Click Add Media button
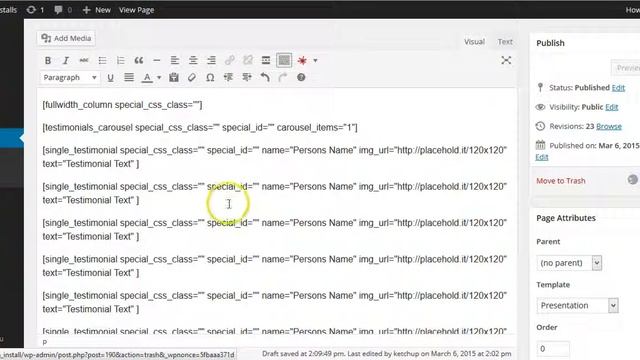 [x=66, y=38]
